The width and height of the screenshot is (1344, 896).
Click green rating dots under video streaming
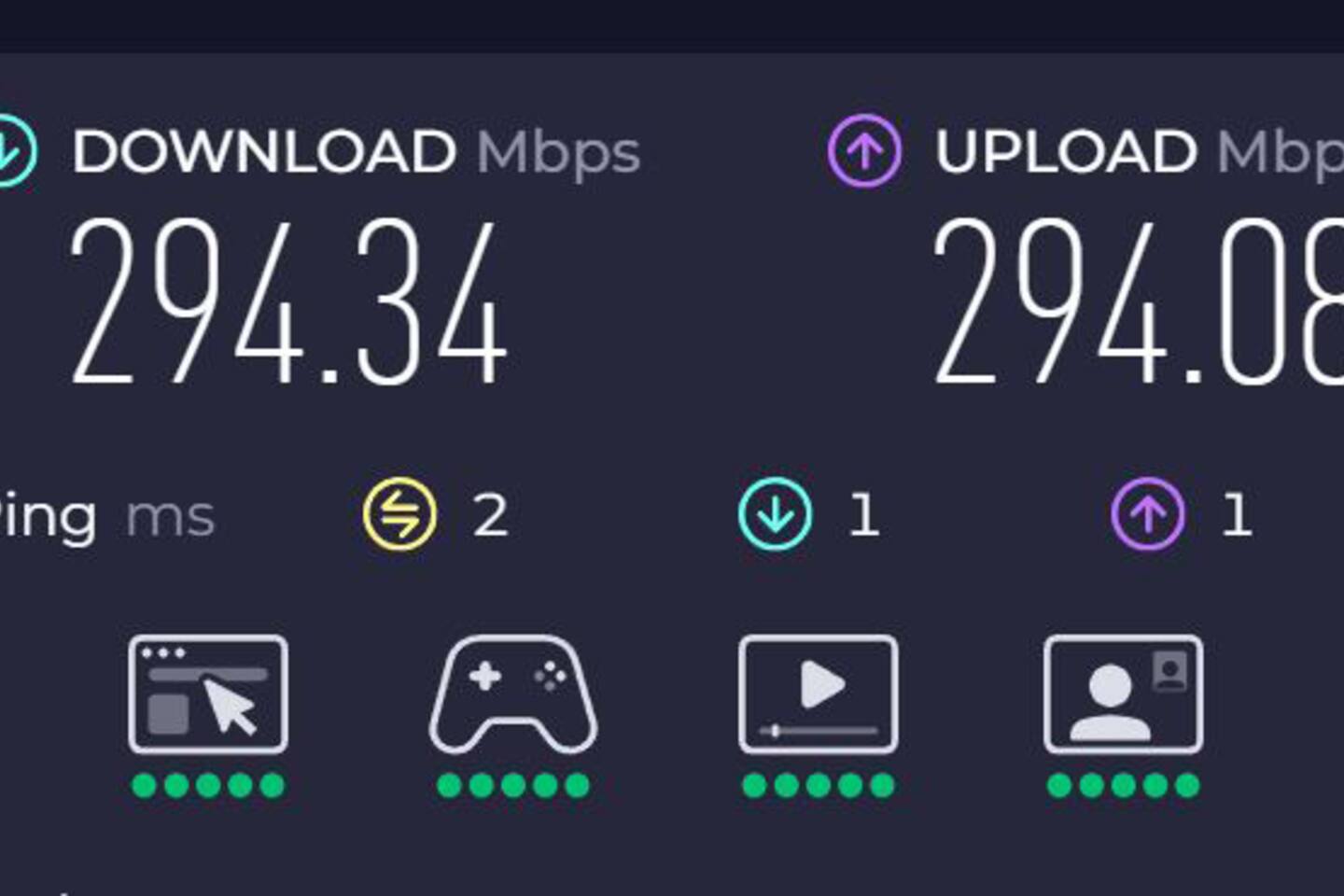click(819, 786)
